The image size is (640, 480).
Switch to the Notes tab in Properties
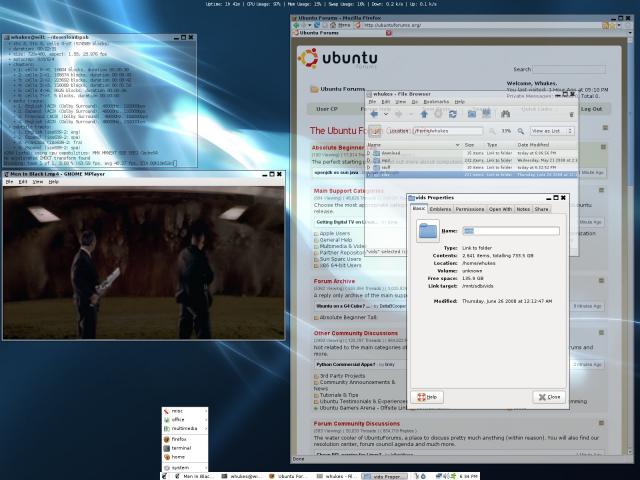(x=523, y=209)
